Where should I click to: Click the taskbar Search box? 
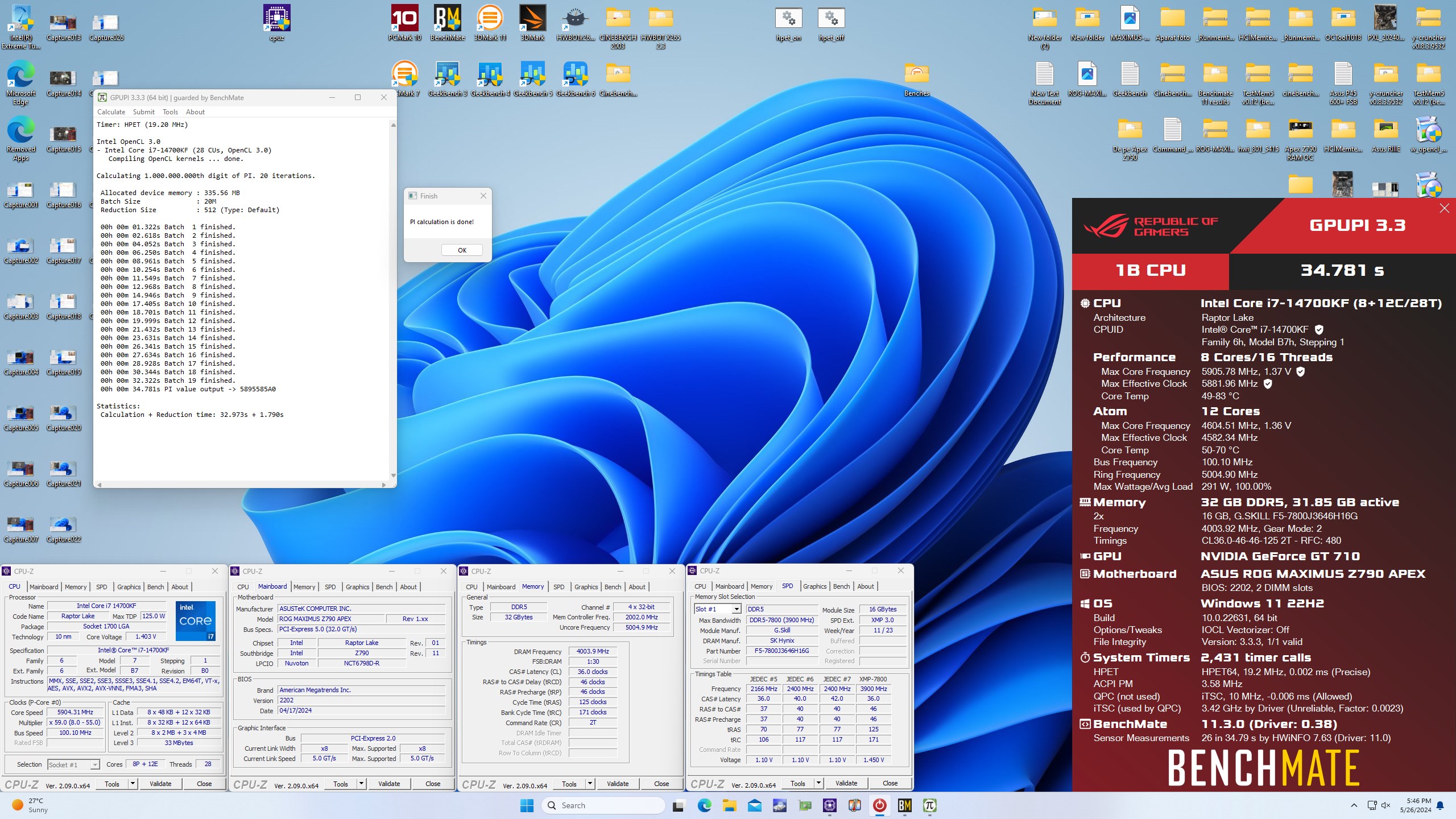click(603, 805)
